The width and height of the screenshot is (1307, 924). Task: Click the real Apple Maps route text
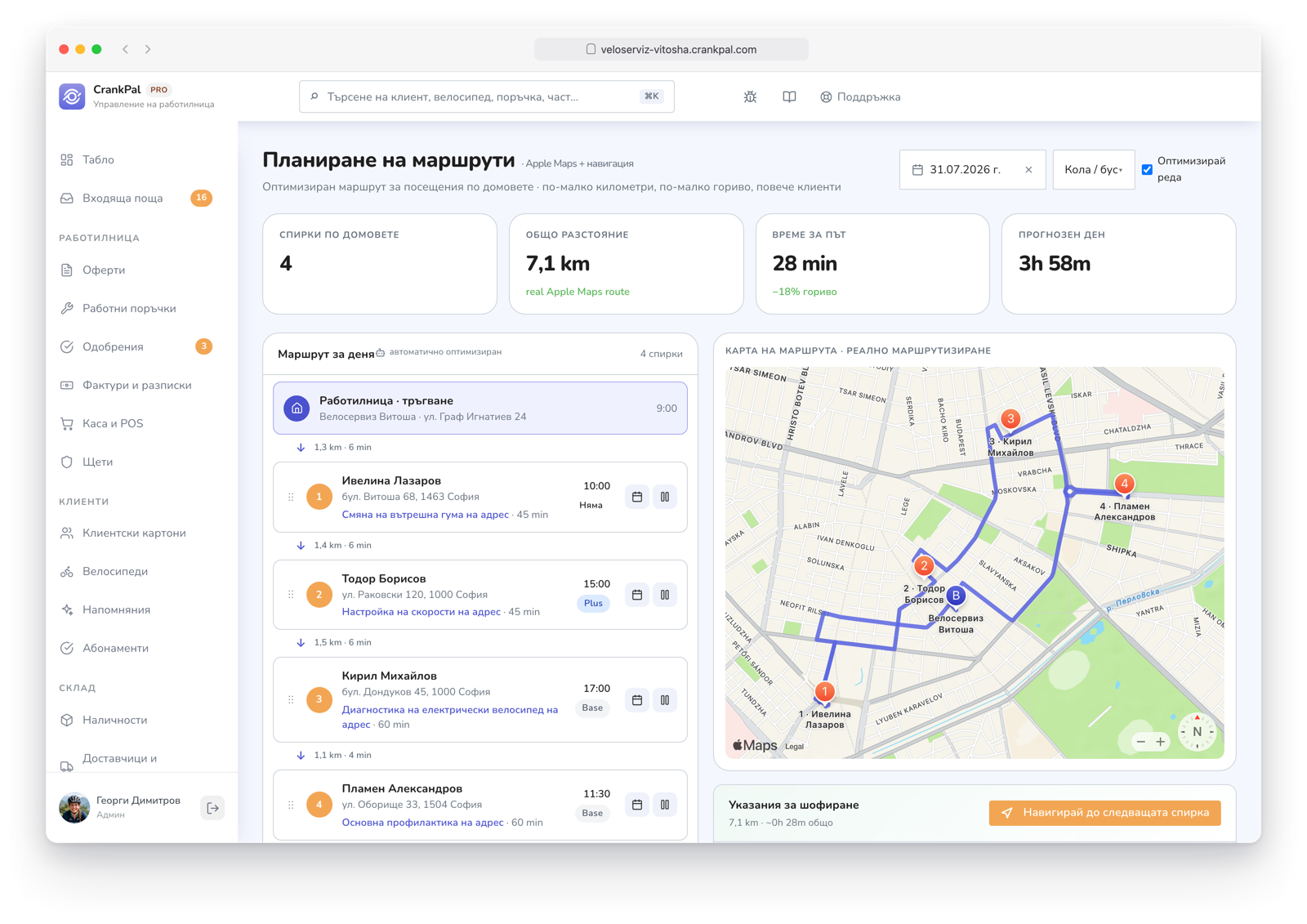click(x=578, y=292)
